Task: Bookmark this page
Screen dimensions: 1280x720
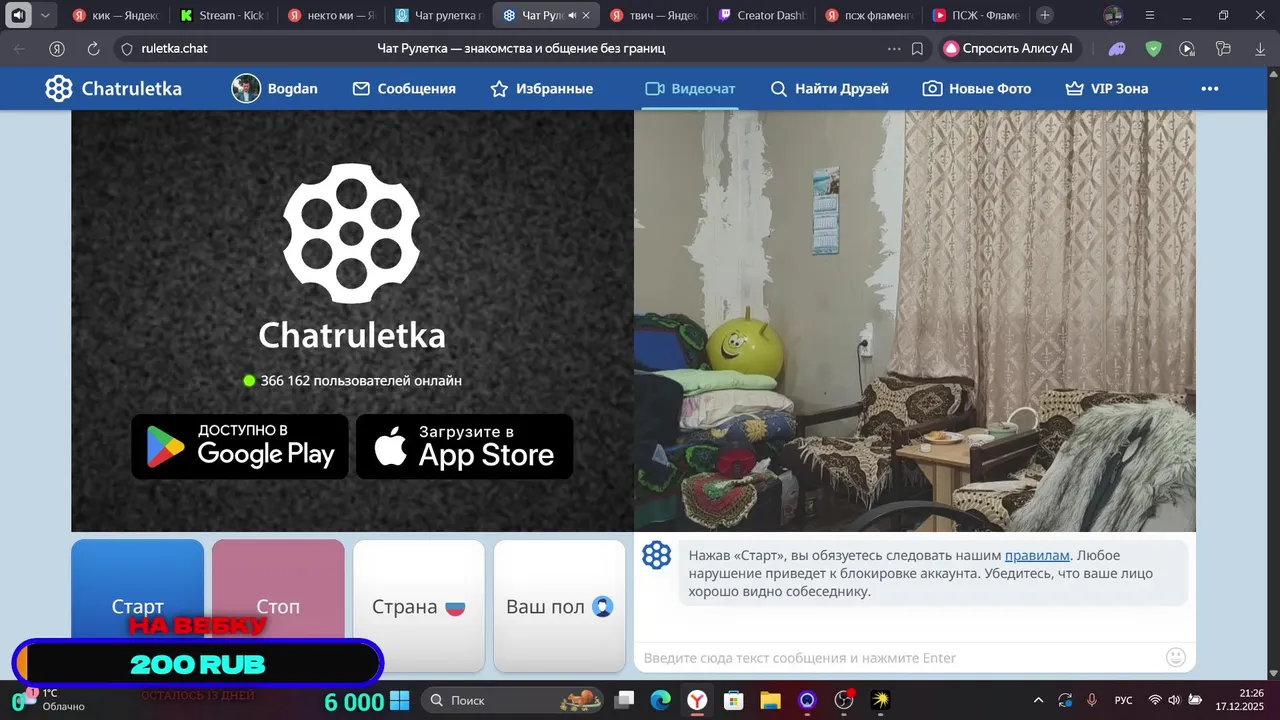Action: point(917,48)
